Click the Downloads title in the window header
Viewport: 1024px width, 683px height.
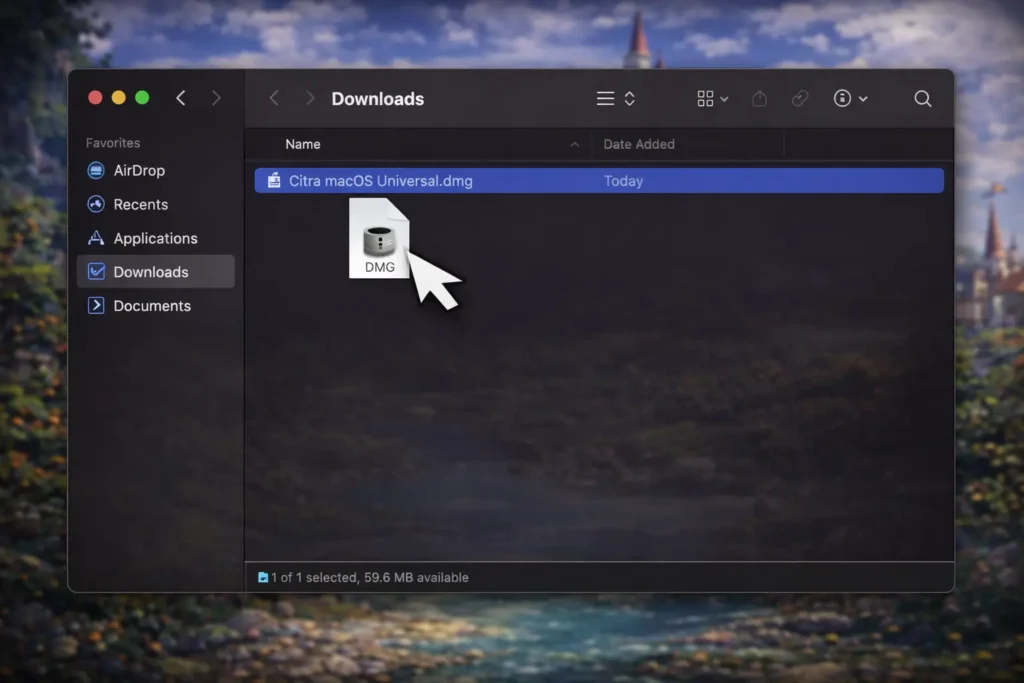point(377,98)
